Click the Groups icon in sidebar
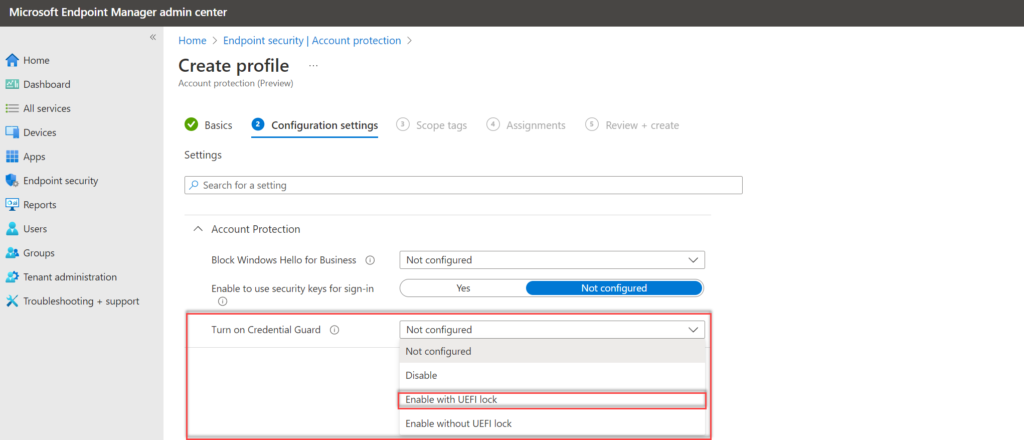Viewport: 1024px width, 440px height. [x=12, y=253]
